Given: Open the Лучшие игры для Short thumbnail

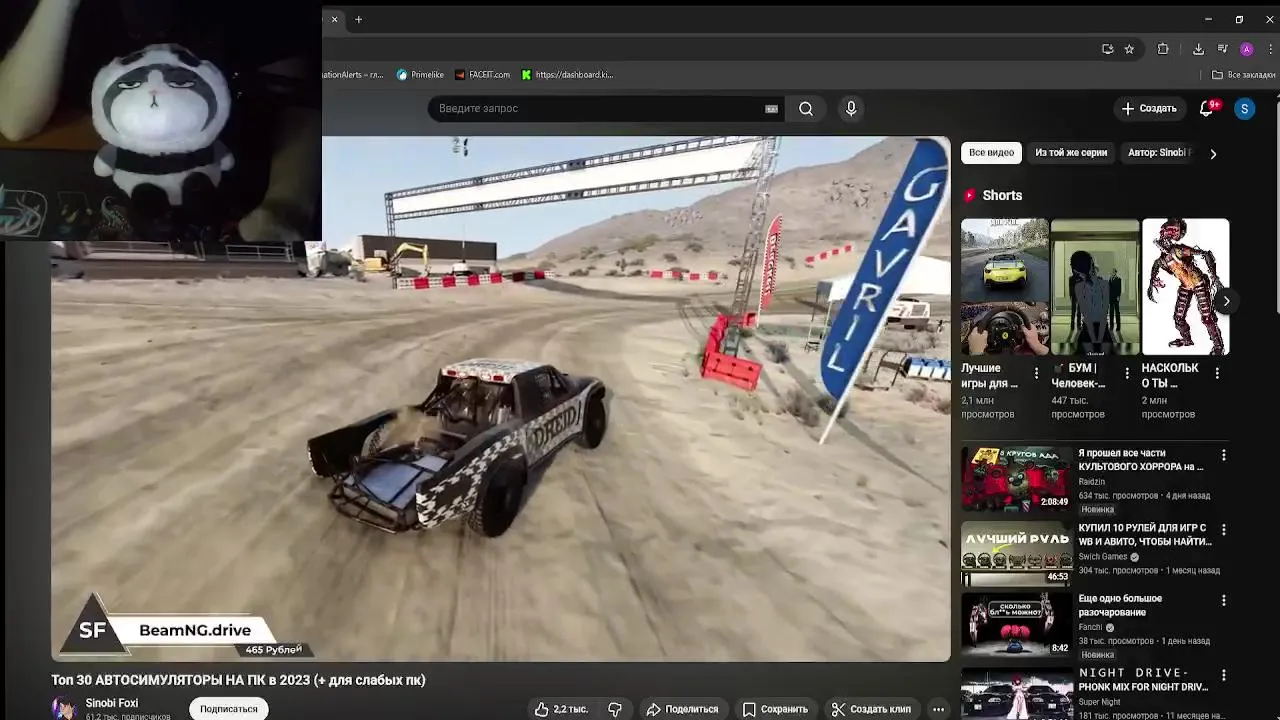Looking at the screenshot, I should point(1005,287).
